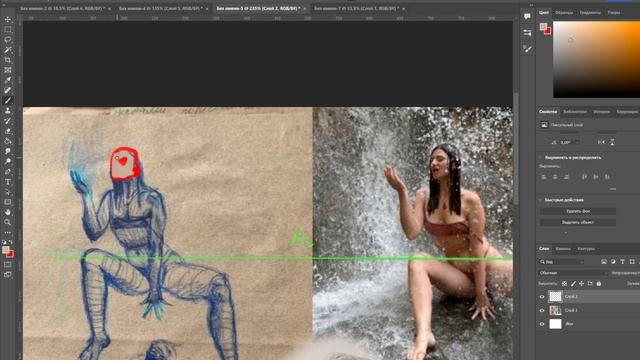Select the Lasso tool
The image size is (640, 360).
[x=8, y=40]
